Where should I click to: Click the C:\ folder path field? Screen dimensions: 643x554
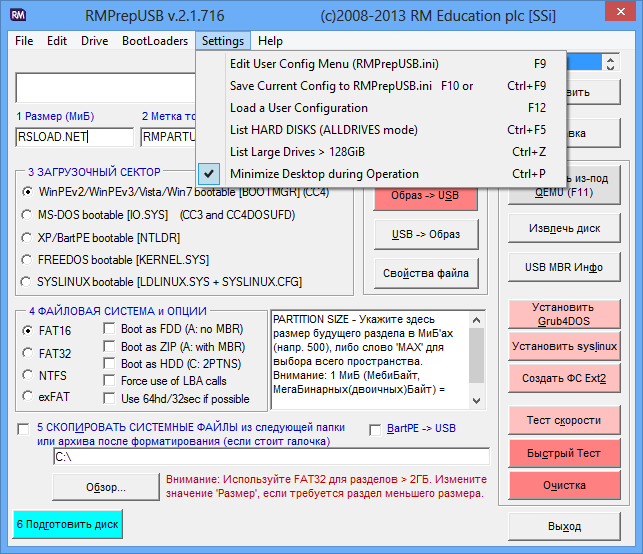pos(271,457)
